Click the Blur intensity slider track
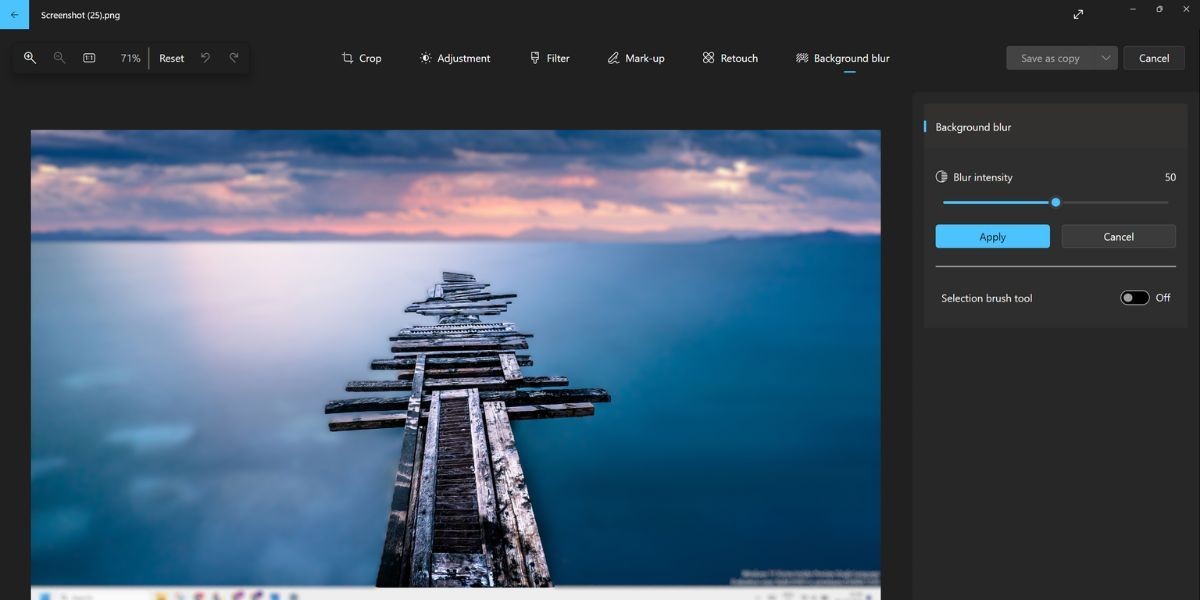The width and height of the screenshot is (1200, 600). click(1055, 202)
